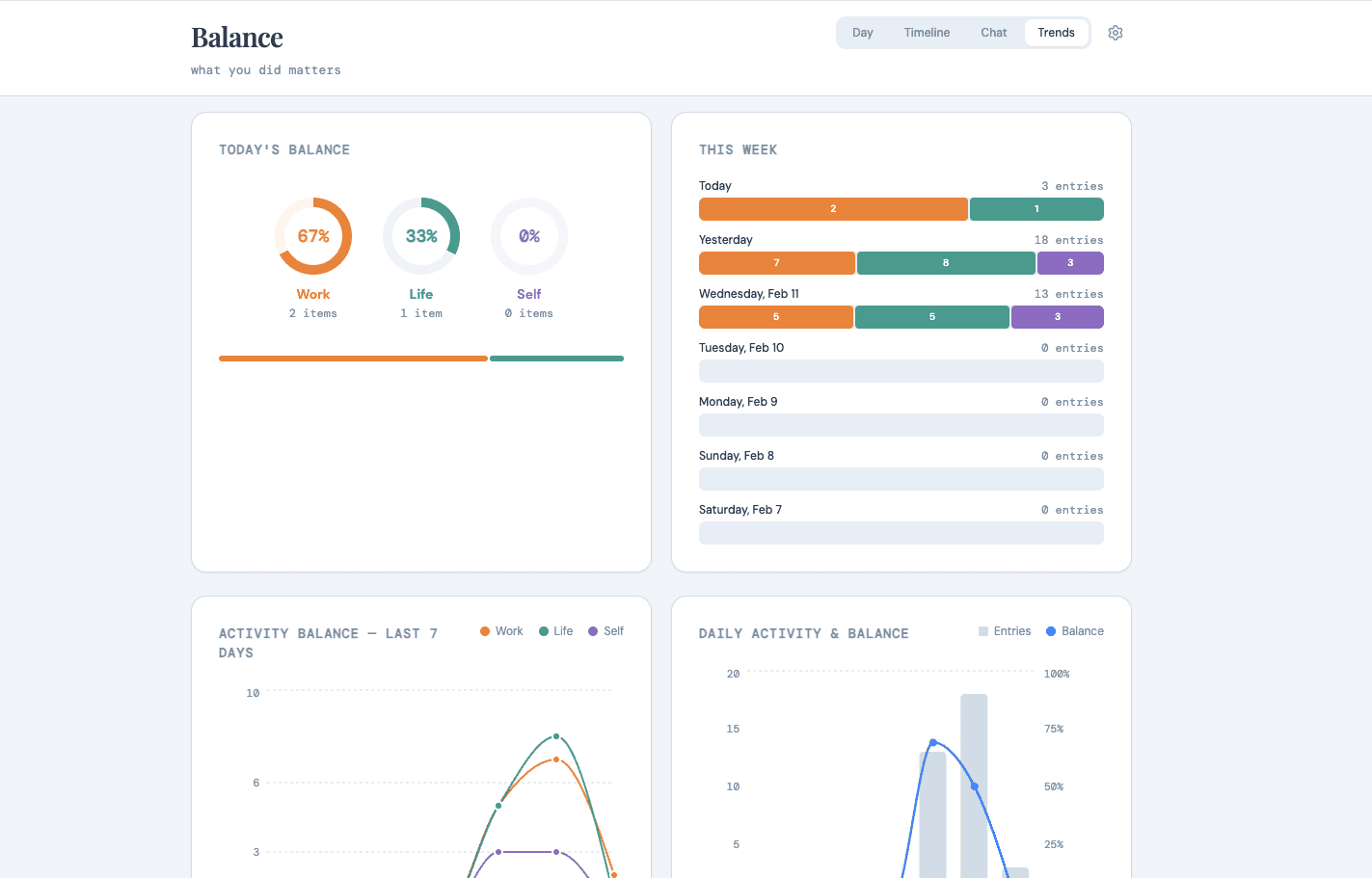Click the '2 items' text under Work

tap(313, 313)
